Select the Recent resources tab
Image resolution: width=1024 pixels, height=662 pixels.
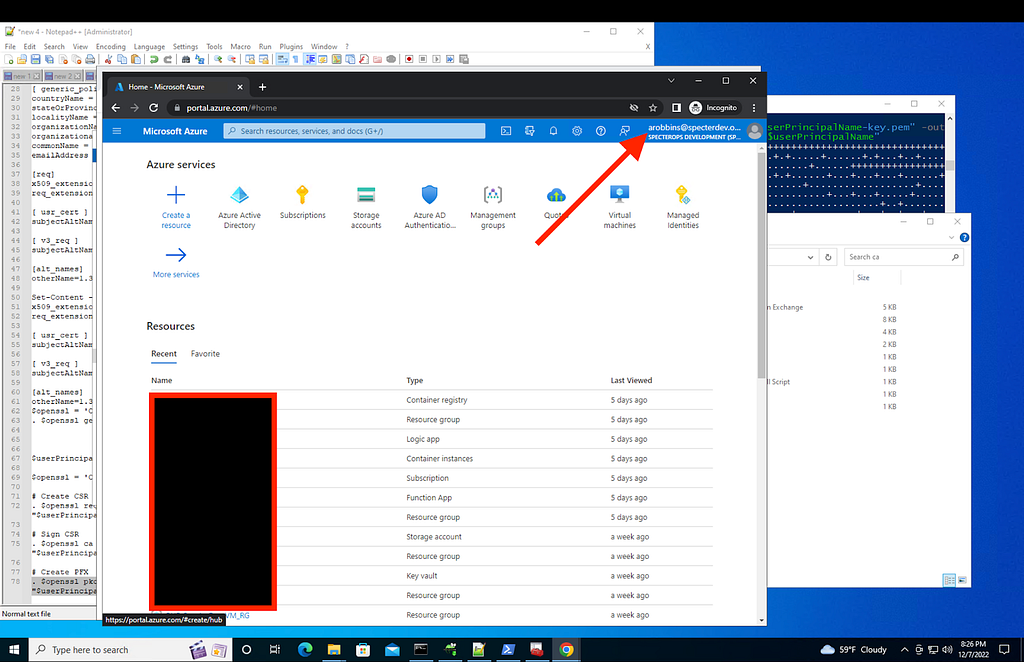tap(164, 354)
